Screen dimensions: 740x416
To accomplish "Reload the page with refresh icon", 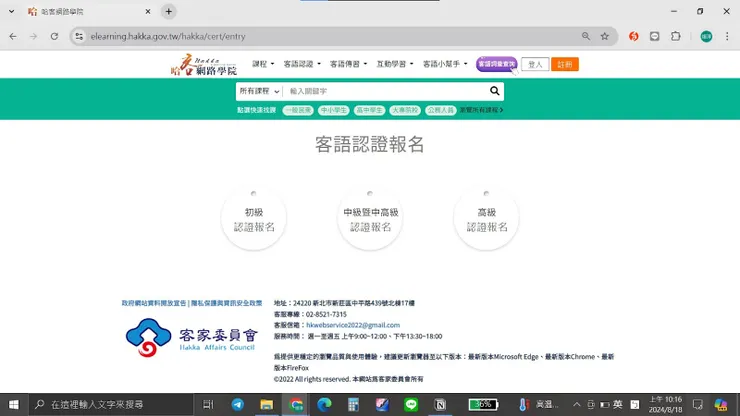I will [54, 36].
